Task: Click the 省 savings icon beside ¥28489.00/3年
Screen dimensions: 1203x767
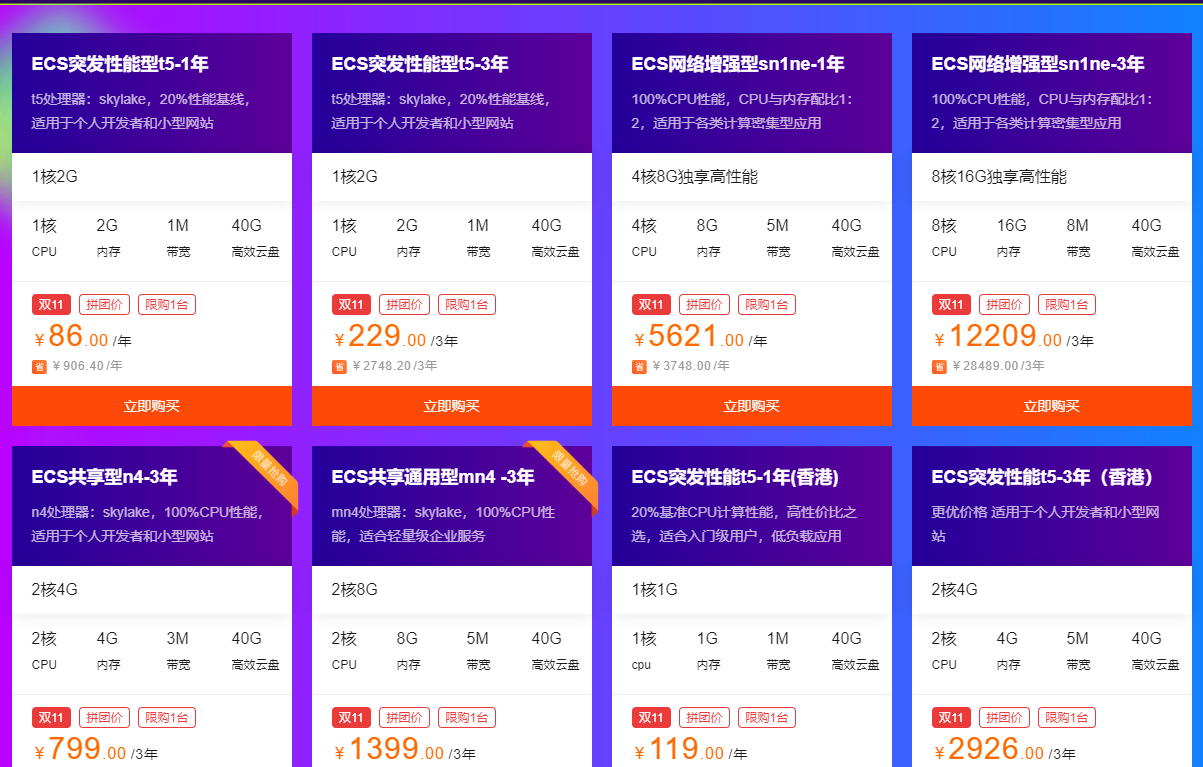Action: [x=939, y=366]
